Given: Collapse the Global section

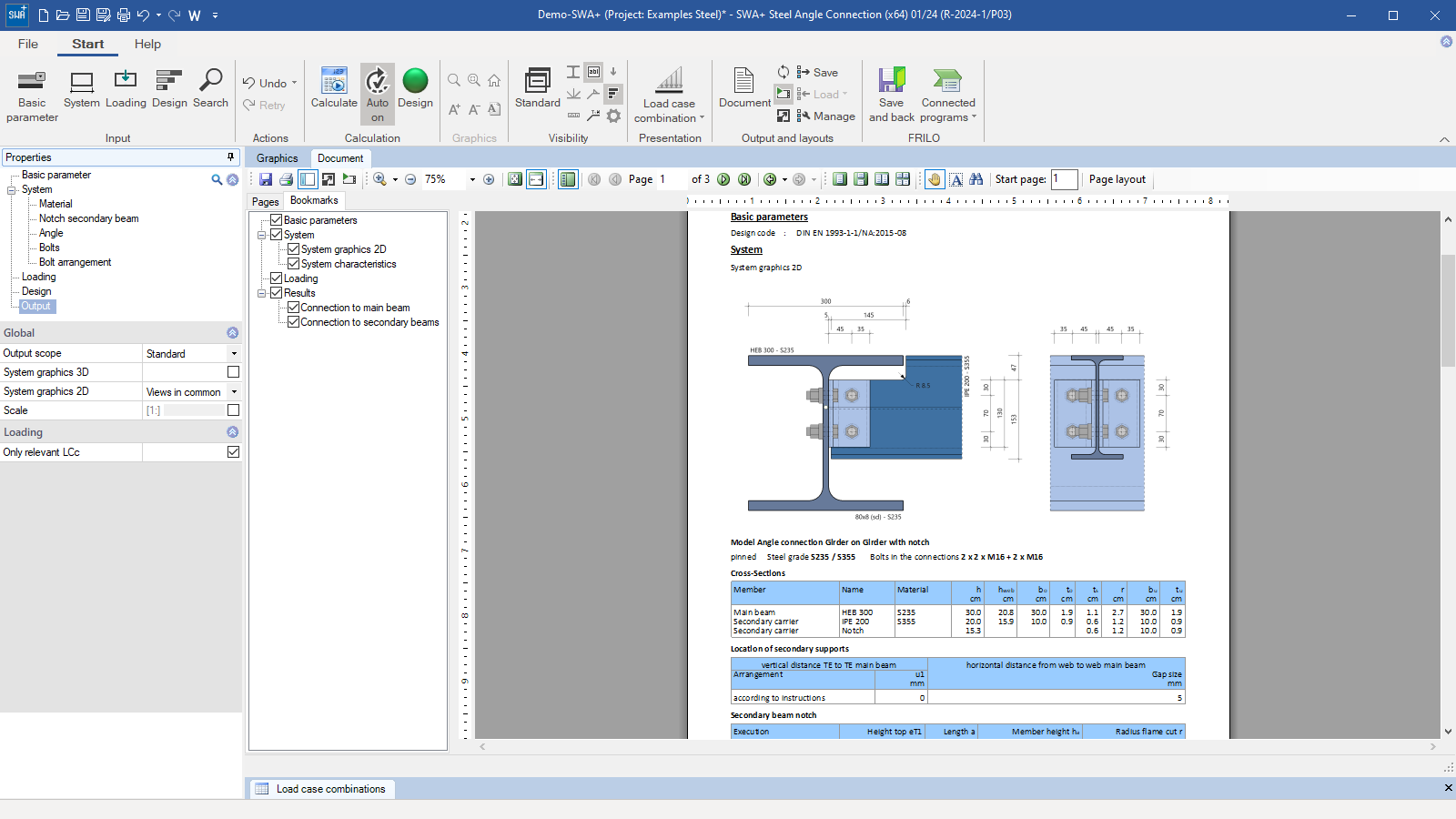Looking at the screenshot, I should coord(232,333).
